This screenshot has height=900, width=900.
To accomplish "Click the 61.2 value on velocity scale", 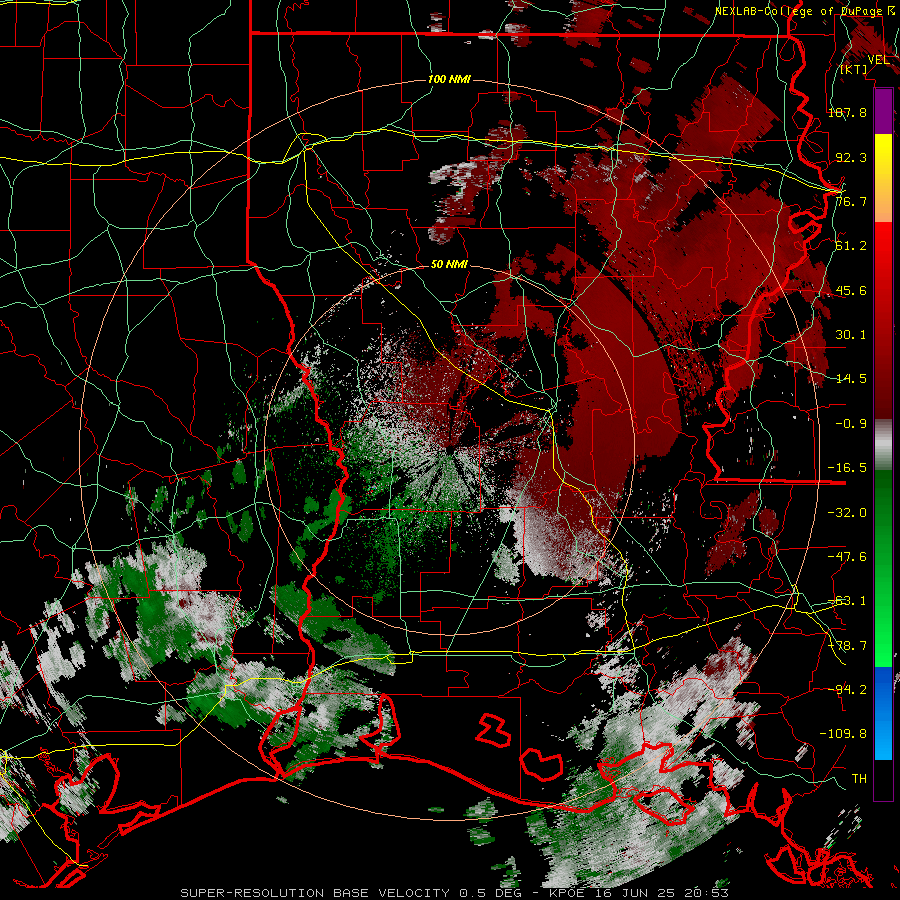I will point(851,245).
